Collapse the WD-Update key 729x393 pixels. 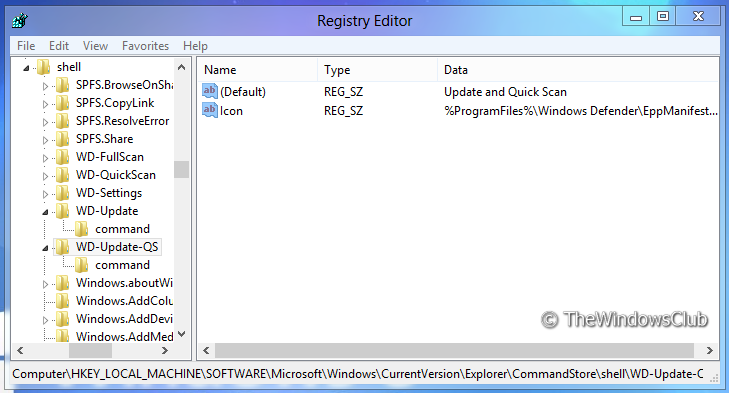45,212
